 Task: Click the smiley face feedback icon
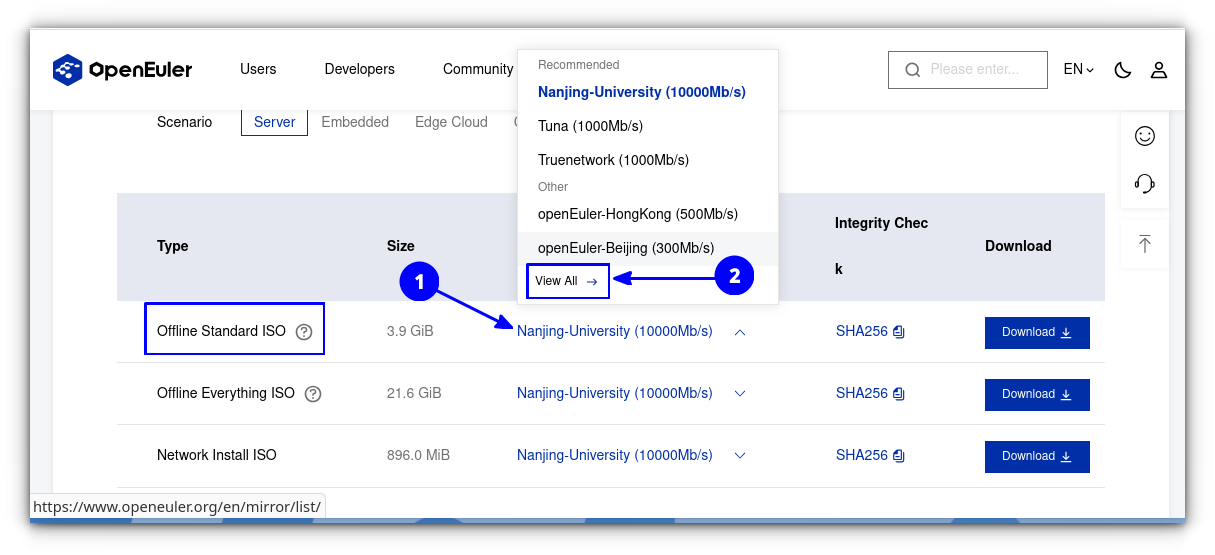(x=1145, y=136)
